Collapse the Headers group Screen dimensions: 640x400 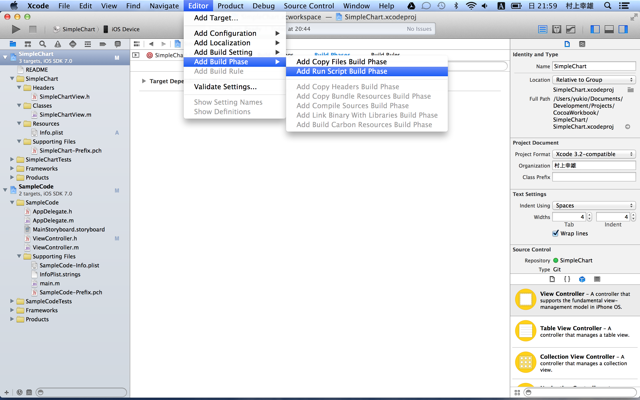[x=19, y=87]
